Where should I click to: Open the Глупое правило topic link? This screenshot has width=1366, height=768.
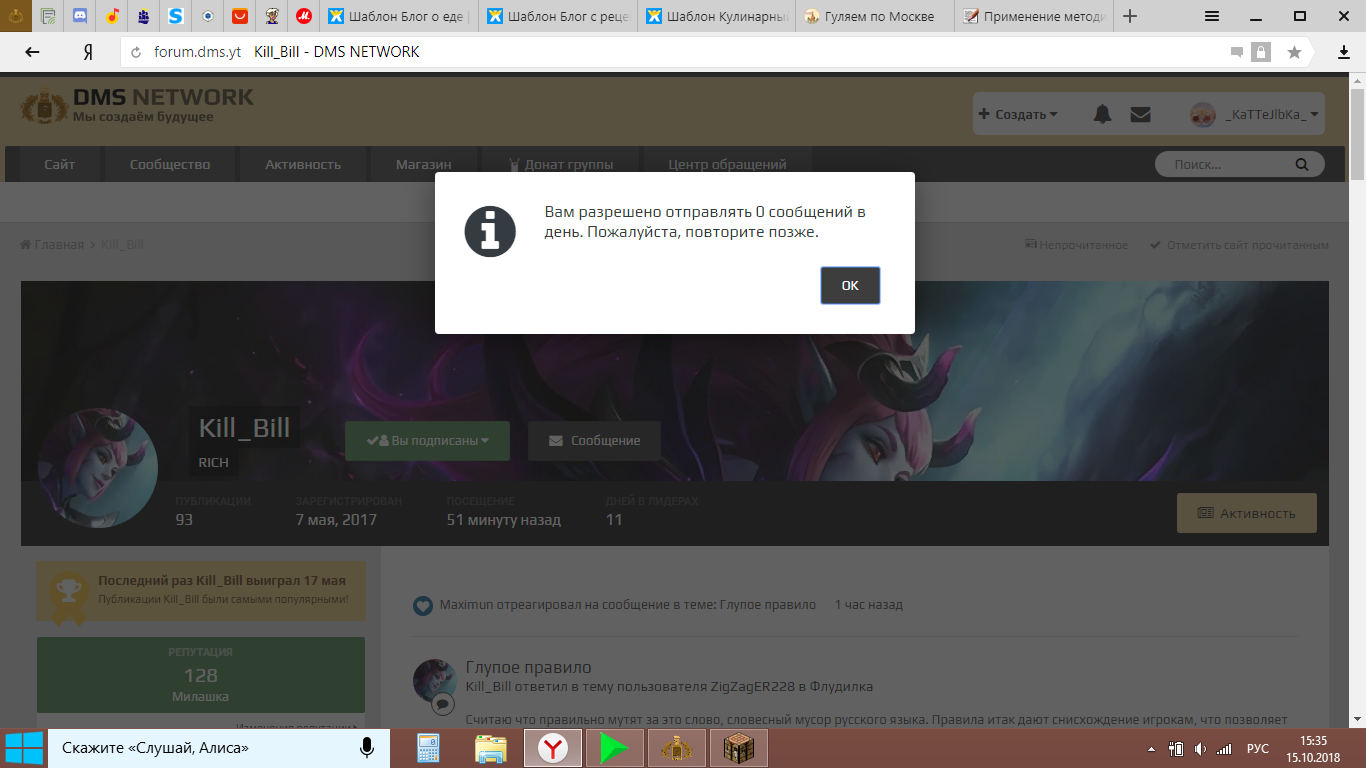(x=528, y=667)
